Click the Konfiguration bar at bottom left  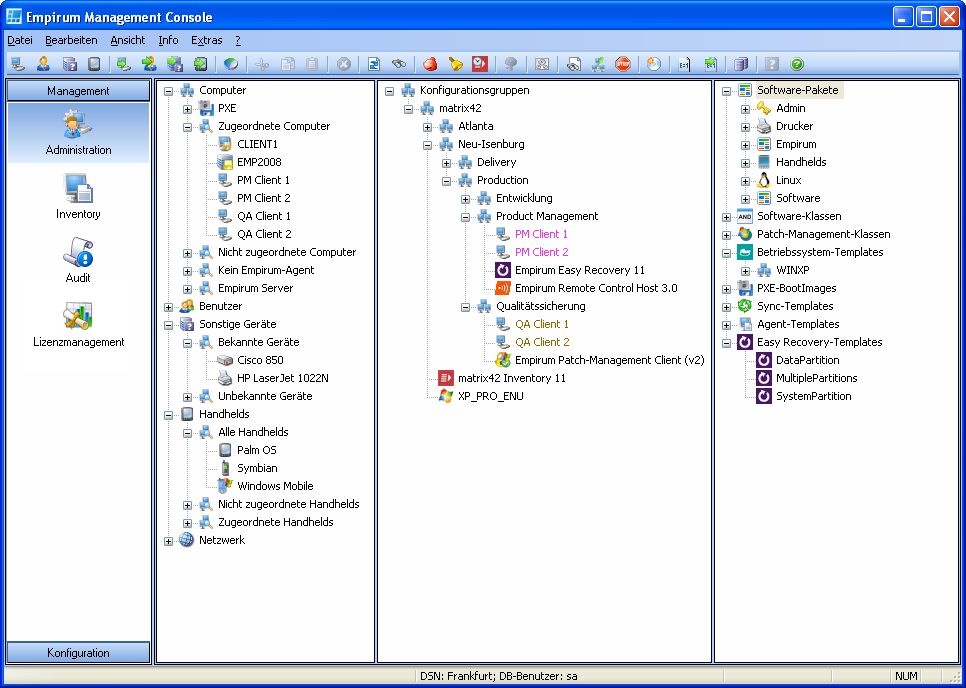(78, 653)
